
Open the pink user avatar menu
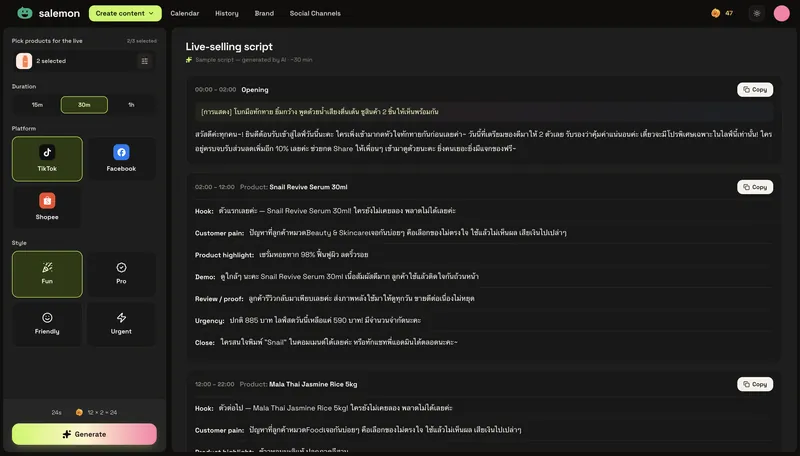pyautogui.click(x=781, y=13)
